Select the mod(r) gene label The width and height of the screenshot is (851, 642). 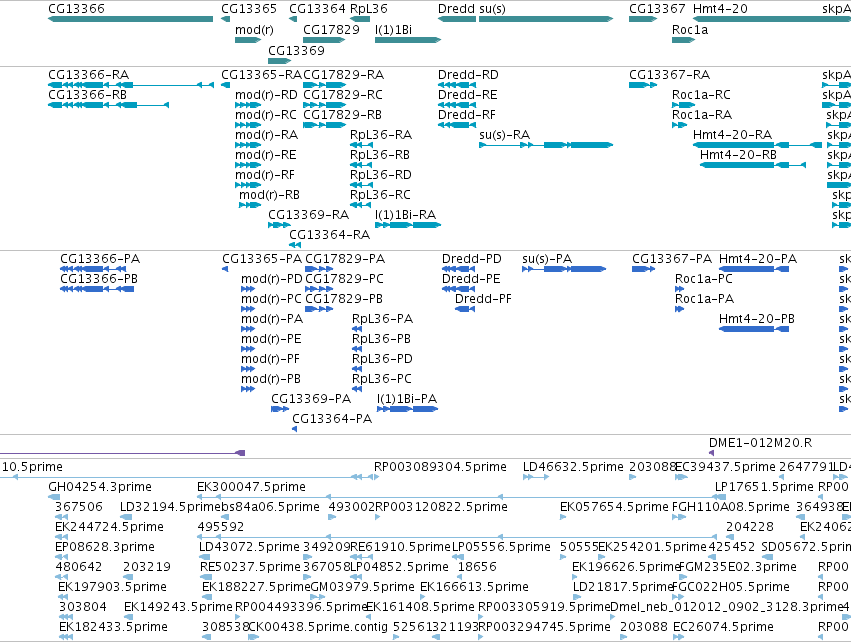point(255,30)
